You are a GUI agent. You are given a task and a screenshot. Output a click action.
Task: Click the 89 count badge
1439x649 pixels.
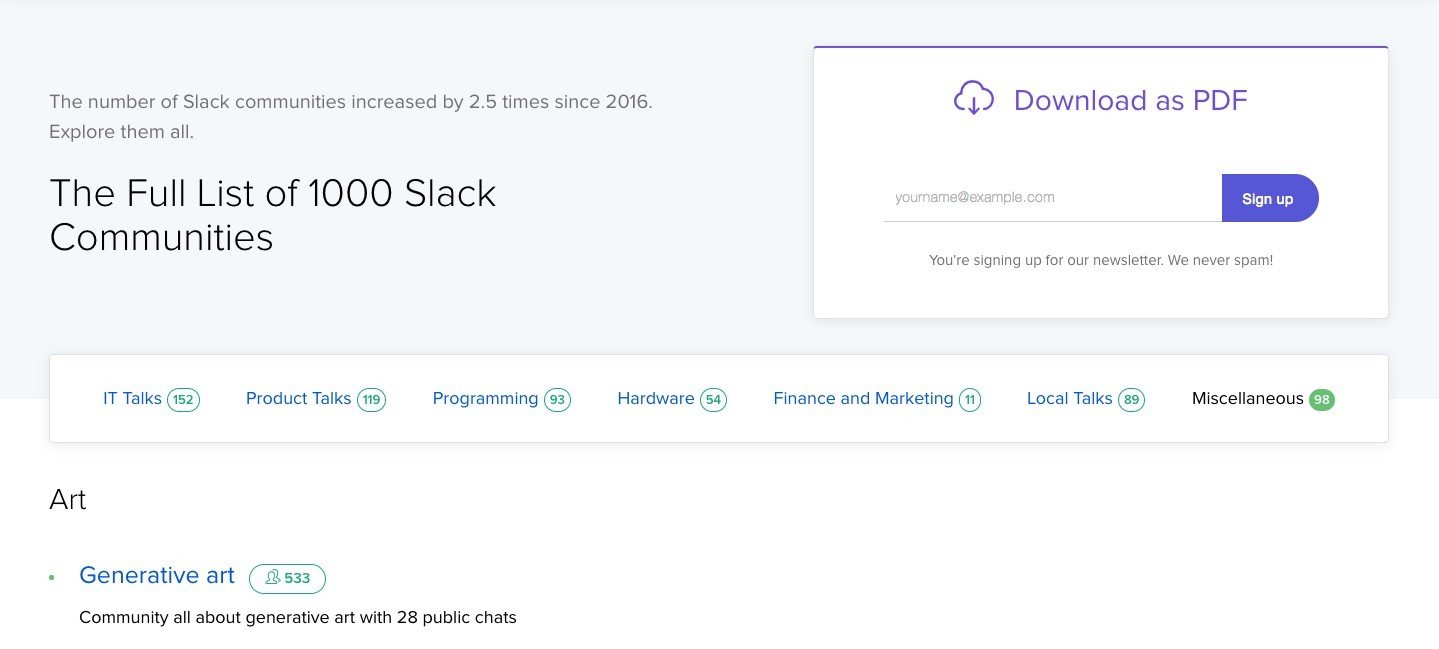click(1131, 400)
